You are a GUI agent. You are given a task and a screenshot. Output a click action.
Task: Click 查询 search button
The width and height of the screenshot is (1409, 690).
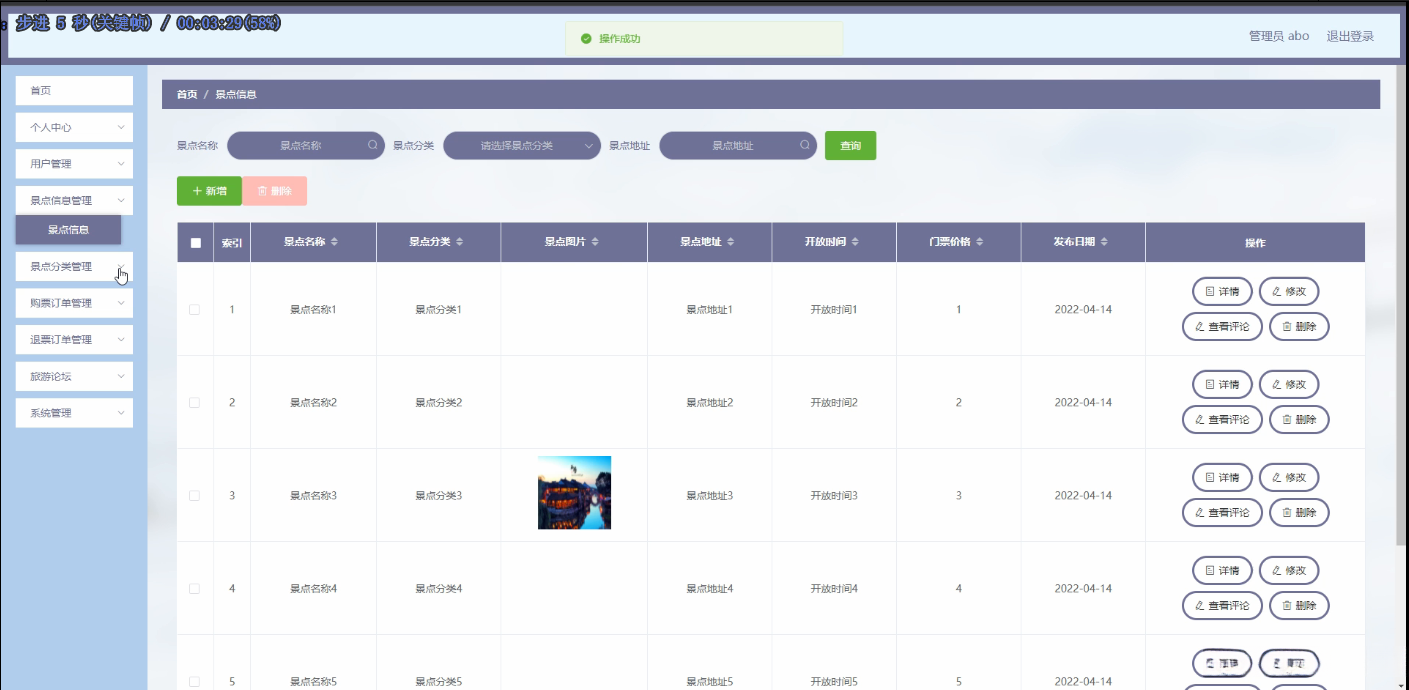pos(850,145)
